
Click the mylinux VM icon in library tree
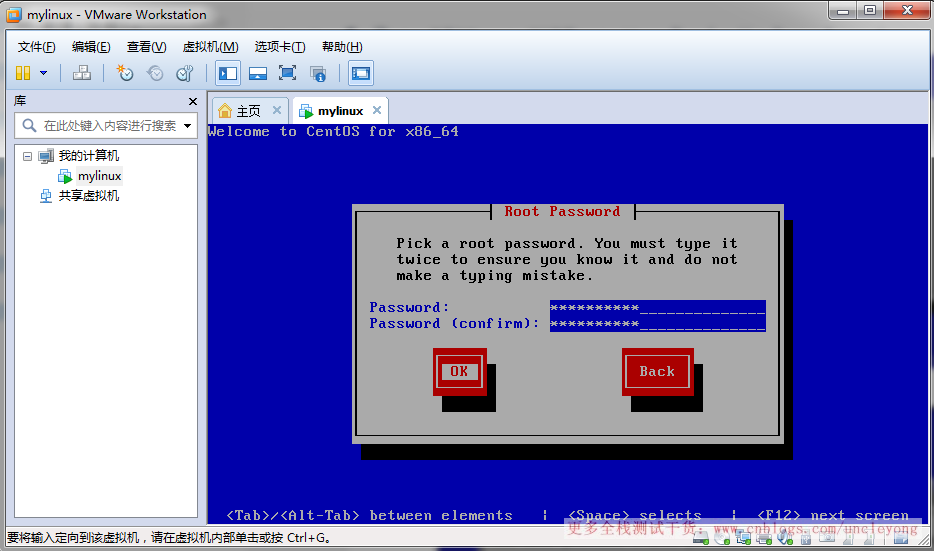(65, 176)
